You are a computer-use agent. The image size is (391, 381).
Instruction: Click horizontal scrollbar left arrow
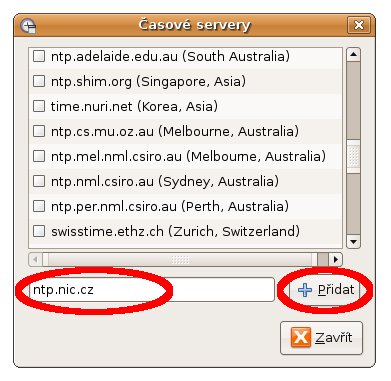(35, 259)
